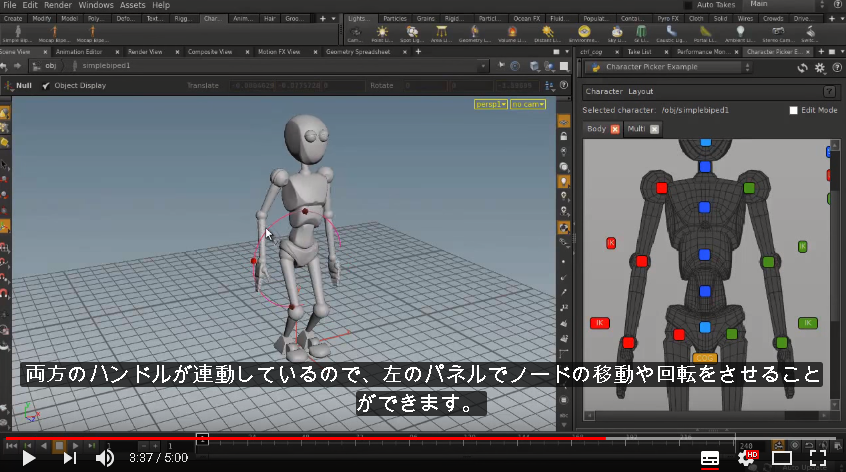Click the Distant Light shelf tool
The width and height of the screenshot is (846, 472).
[x=547, y=34]
